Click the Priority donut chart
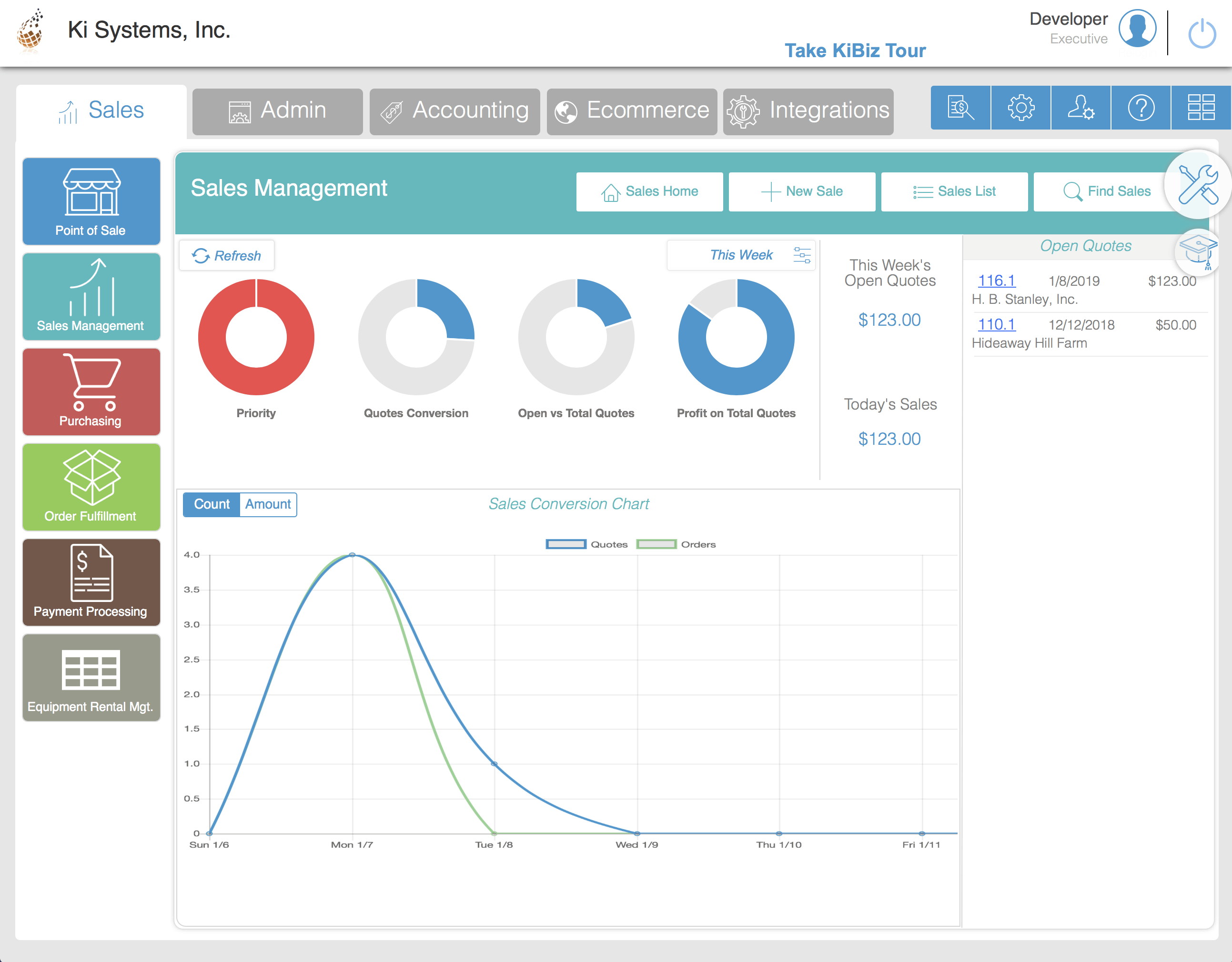The height and width of the screenshot is (962, 1232). coord(256,337)
